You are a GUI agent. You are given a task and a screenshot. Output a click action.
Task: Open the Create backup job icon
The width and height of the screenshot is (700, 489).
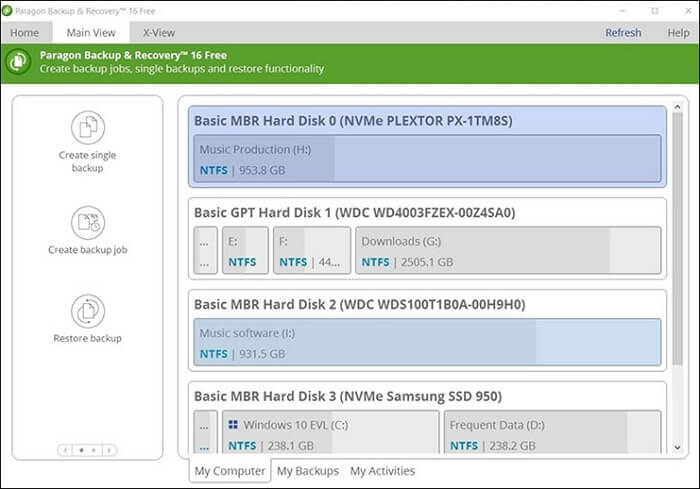[x=88, y=222]
